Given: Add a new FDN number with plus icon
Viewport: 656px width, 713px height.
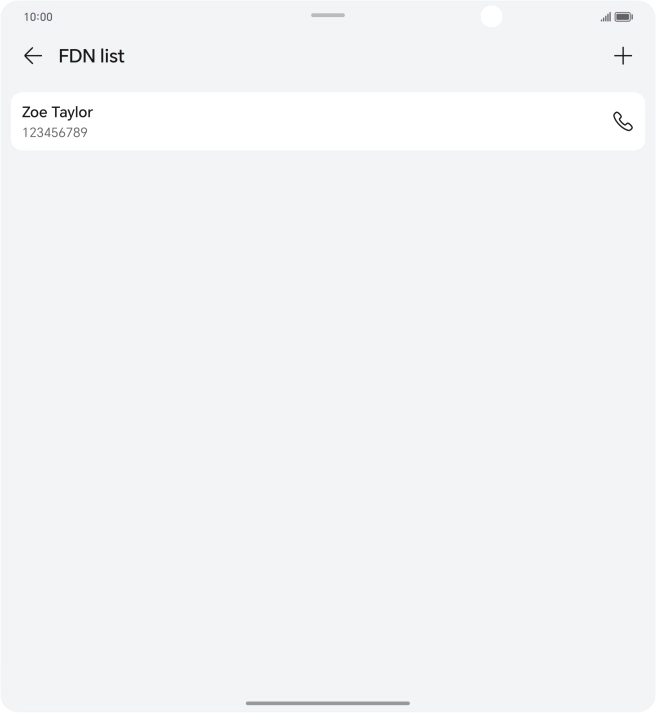Looking at the screenshot, I should [623, 56].
